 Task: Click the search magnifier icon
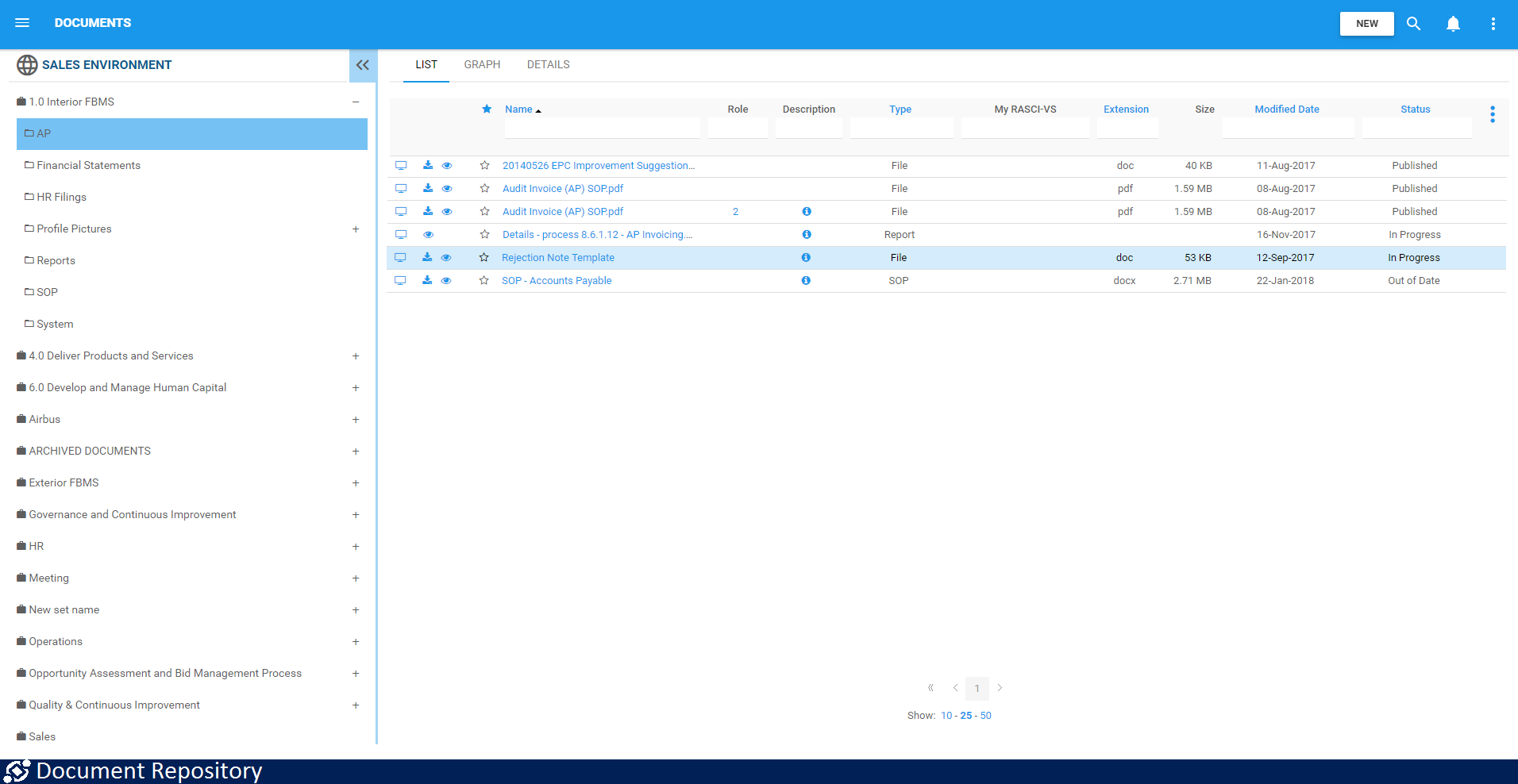pos(1413,24)
